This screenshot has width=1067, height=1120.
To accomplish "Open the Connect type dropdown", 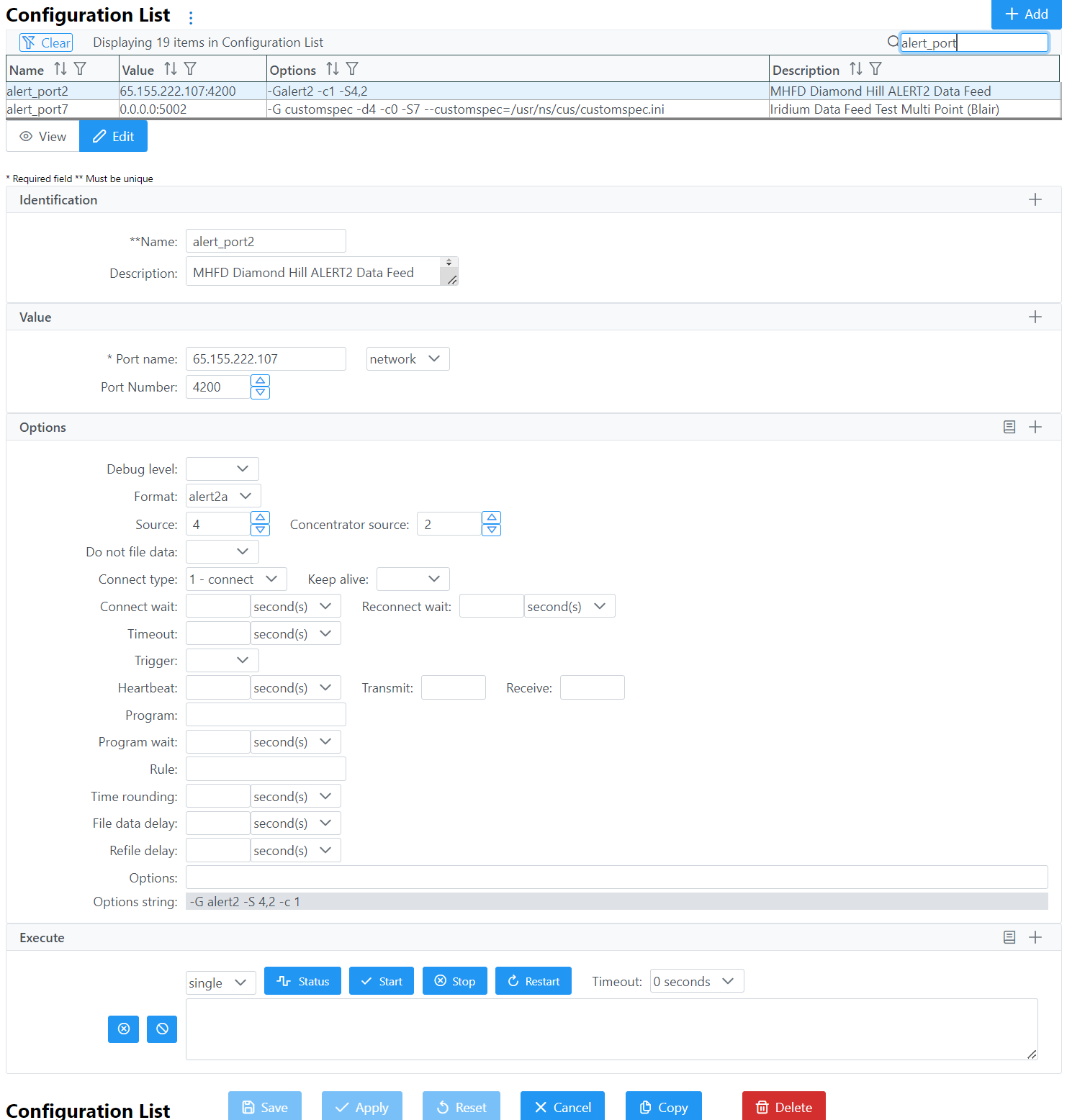I will click(235, 579).
